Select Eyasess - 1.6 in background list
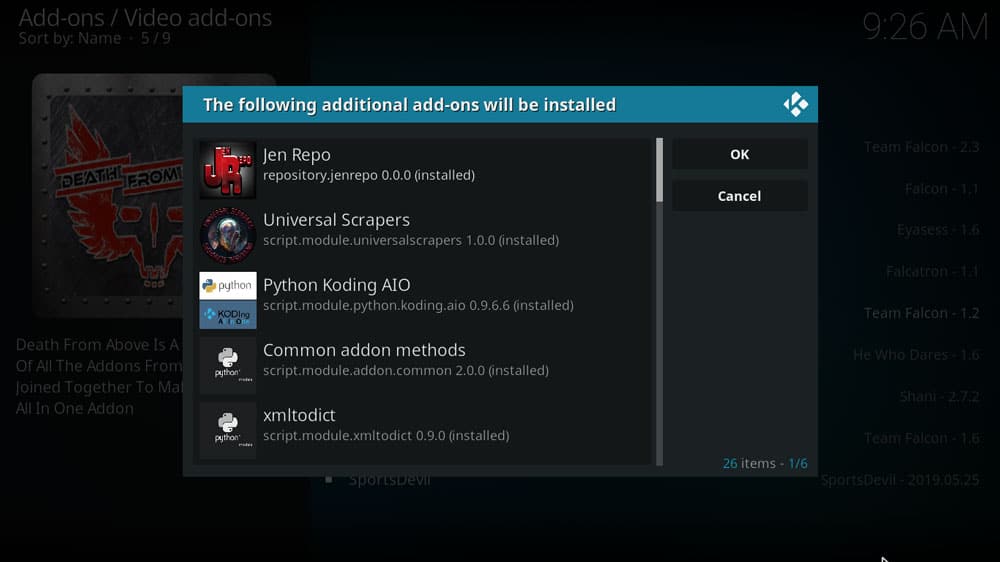 (x=938, y=230)
